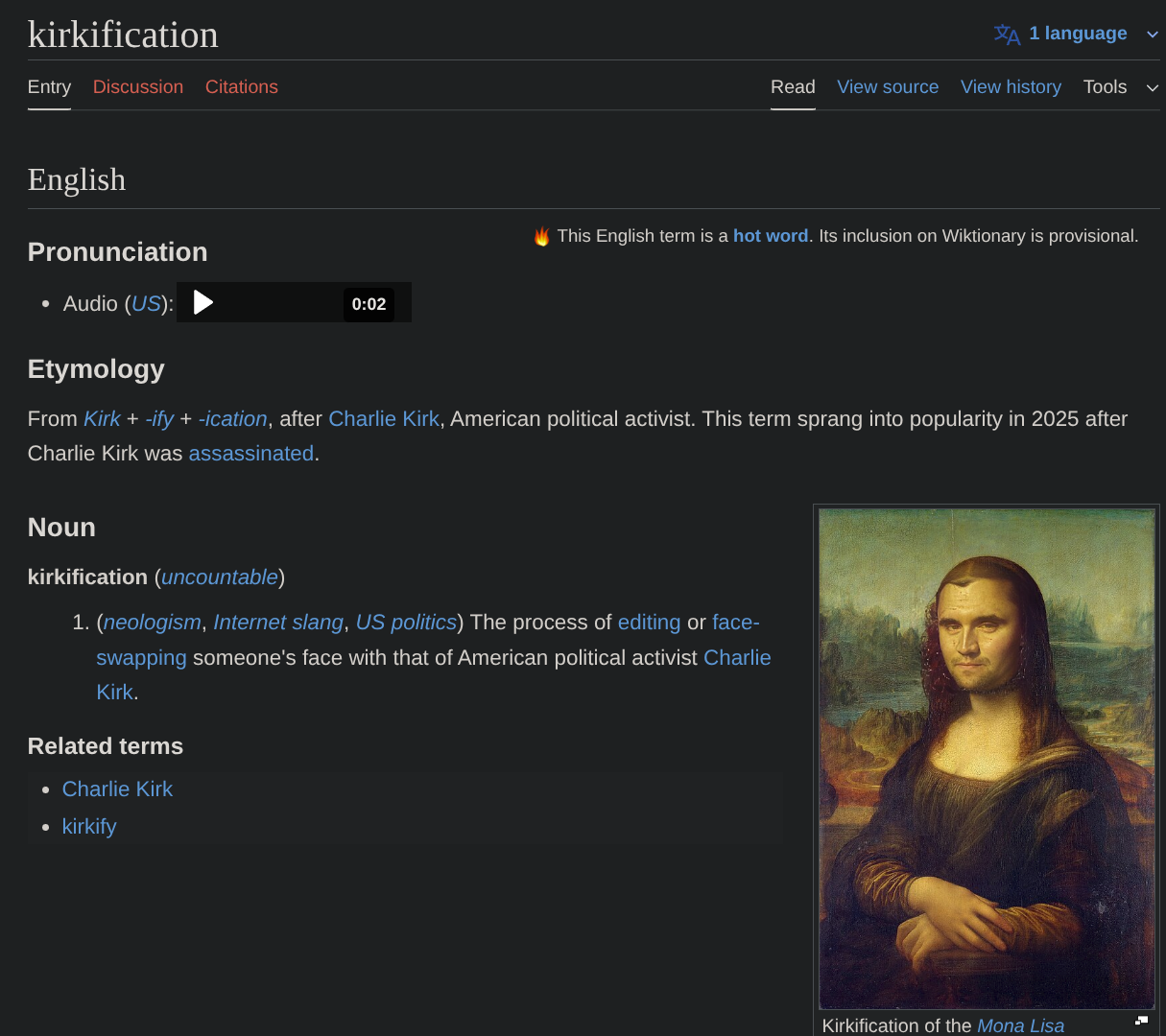Click the Noun heading
This screenshot has width=1166, height=1036.
(x=61, y=528)
